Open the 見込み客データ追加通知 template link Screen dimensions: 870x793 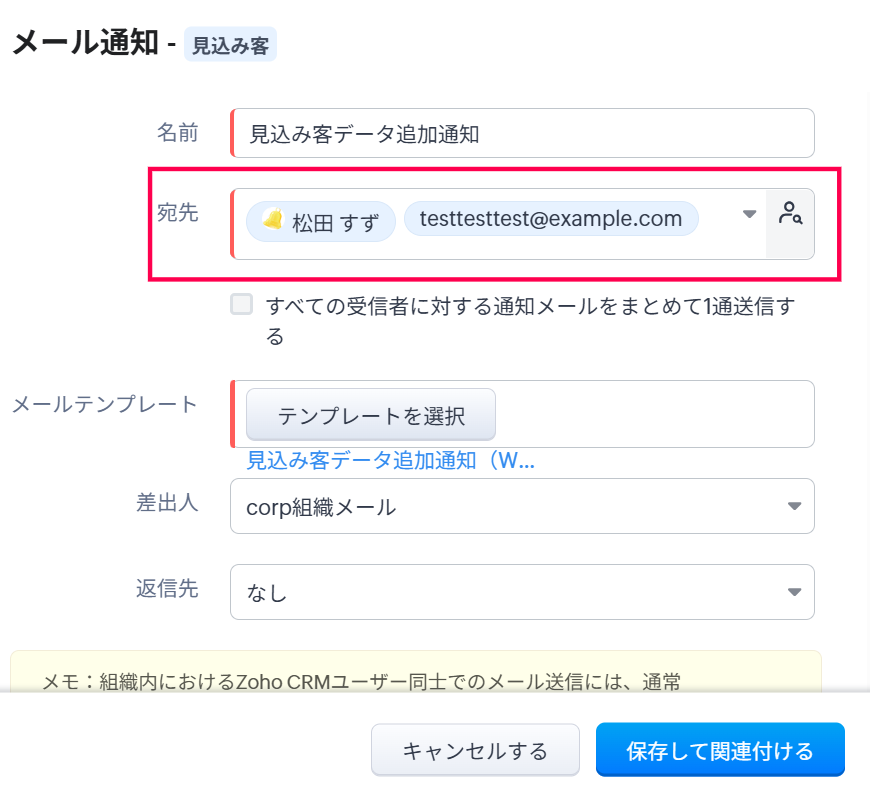[x=391, y=461]
